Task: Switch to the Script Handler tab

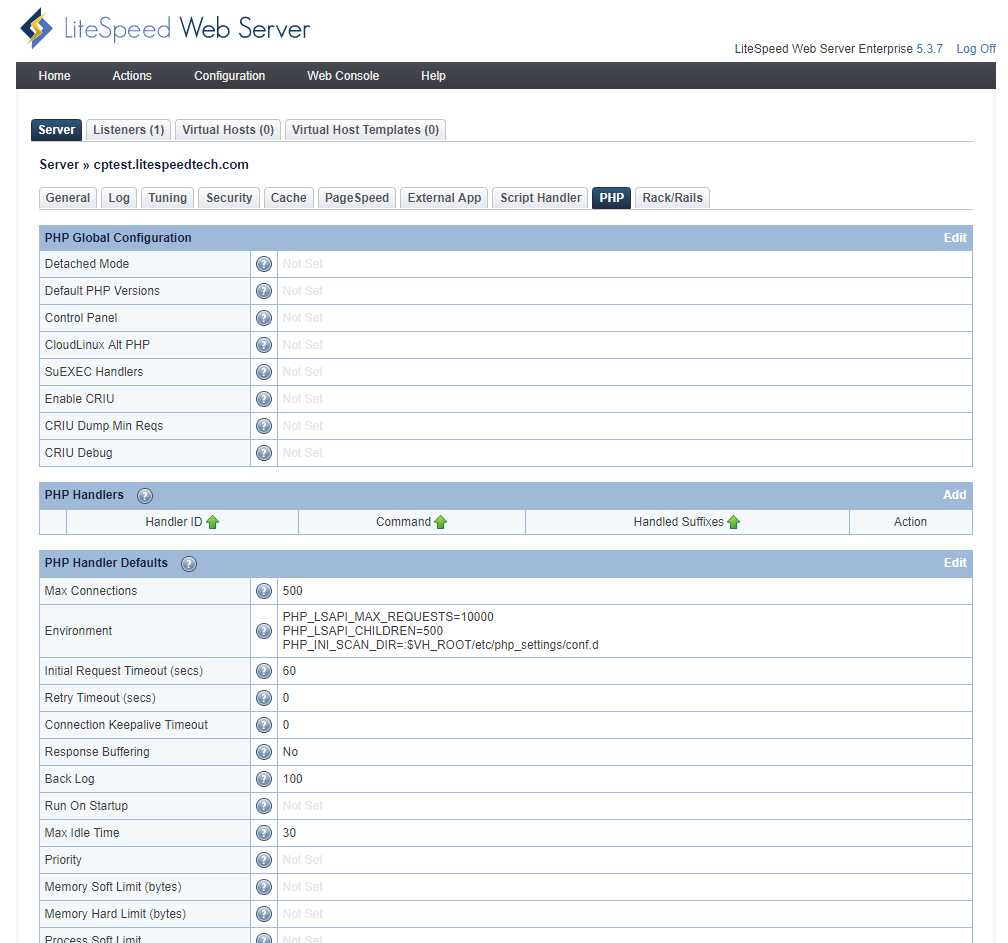Action: pos(540,198)
